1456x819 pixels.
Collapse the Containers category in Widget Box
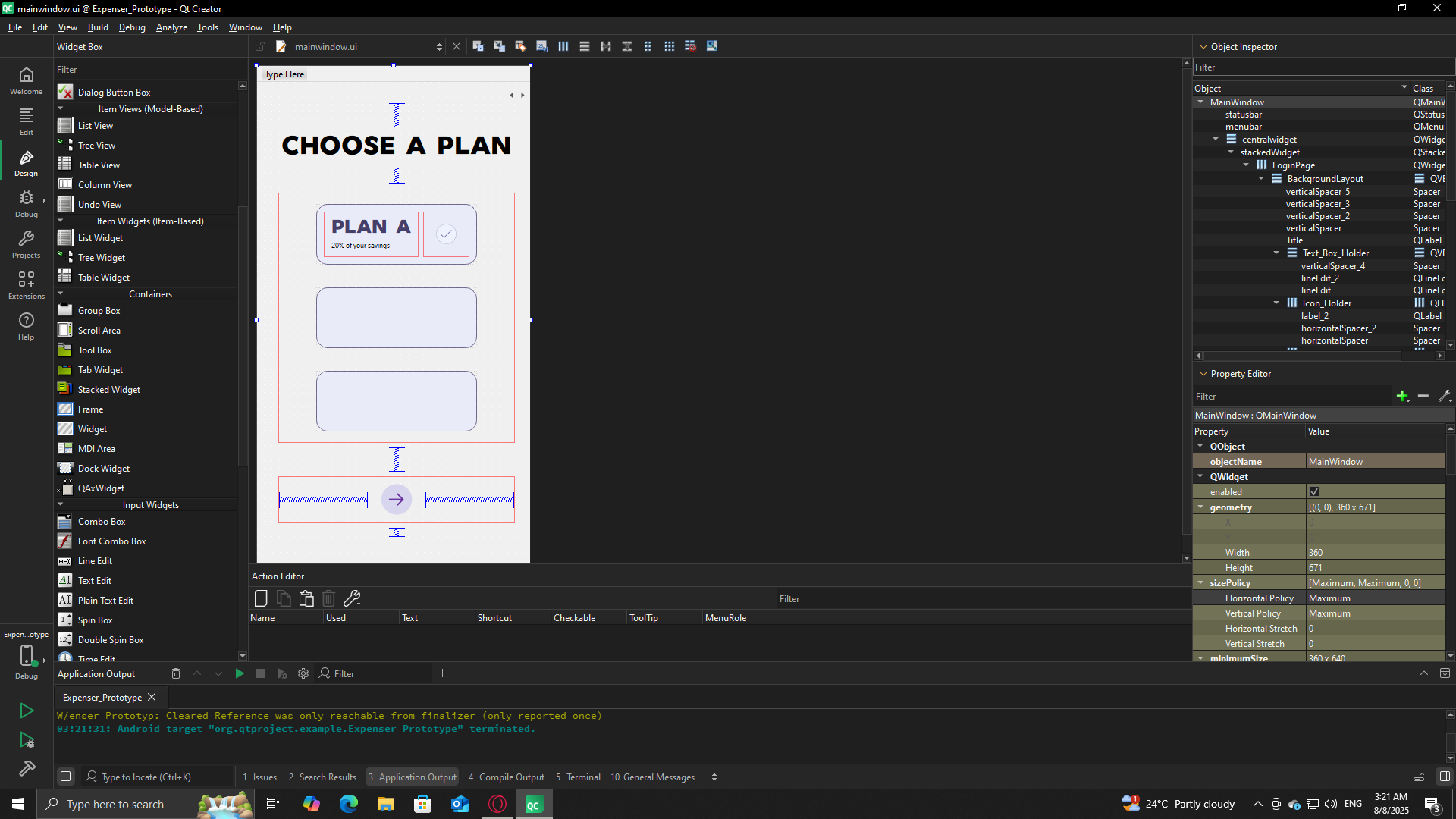(61, 293)
